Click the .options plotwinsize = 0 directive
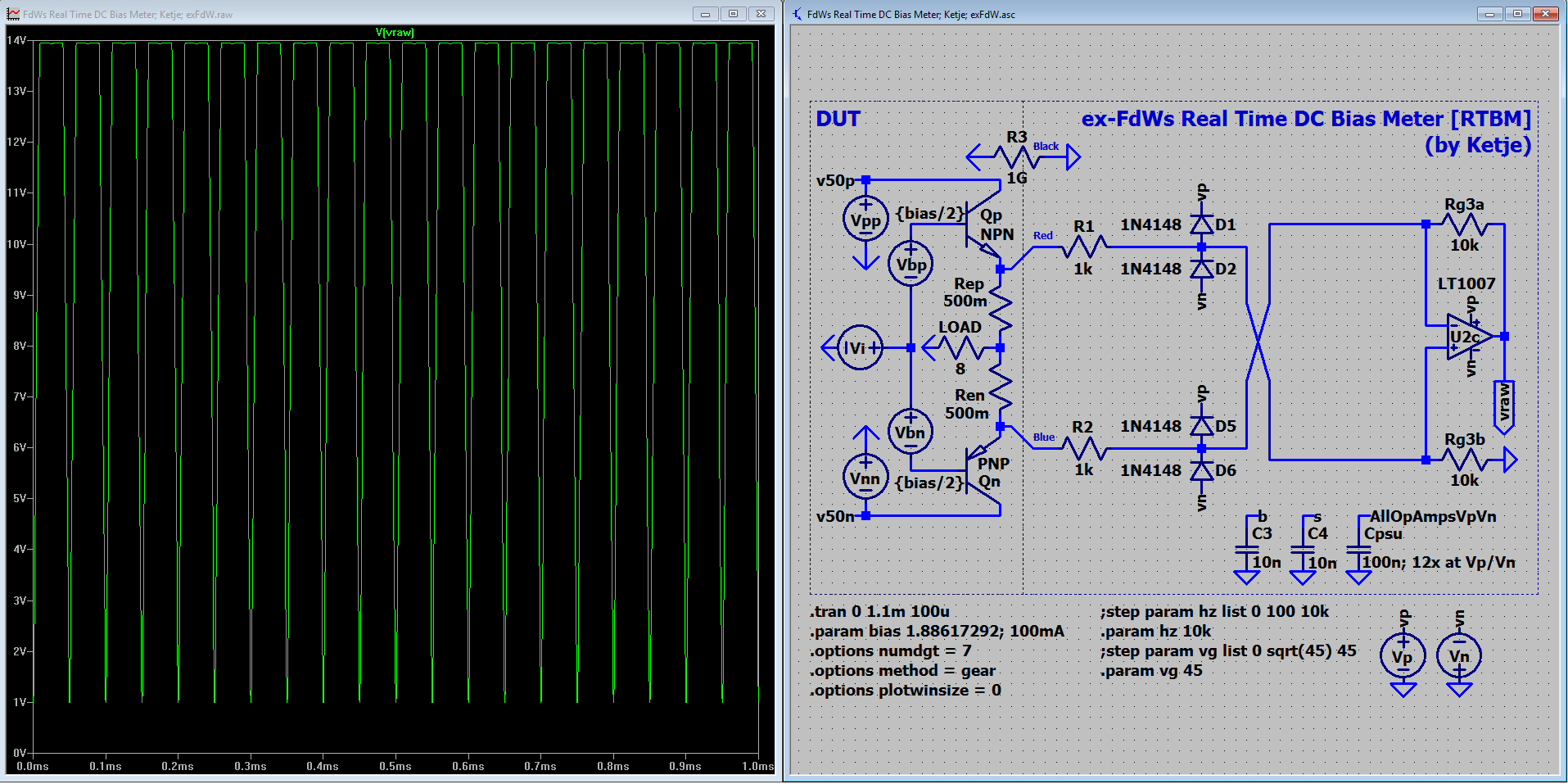Image resolution: width=1568 pixels, height=784 pixels. click(x=905, y=690)
